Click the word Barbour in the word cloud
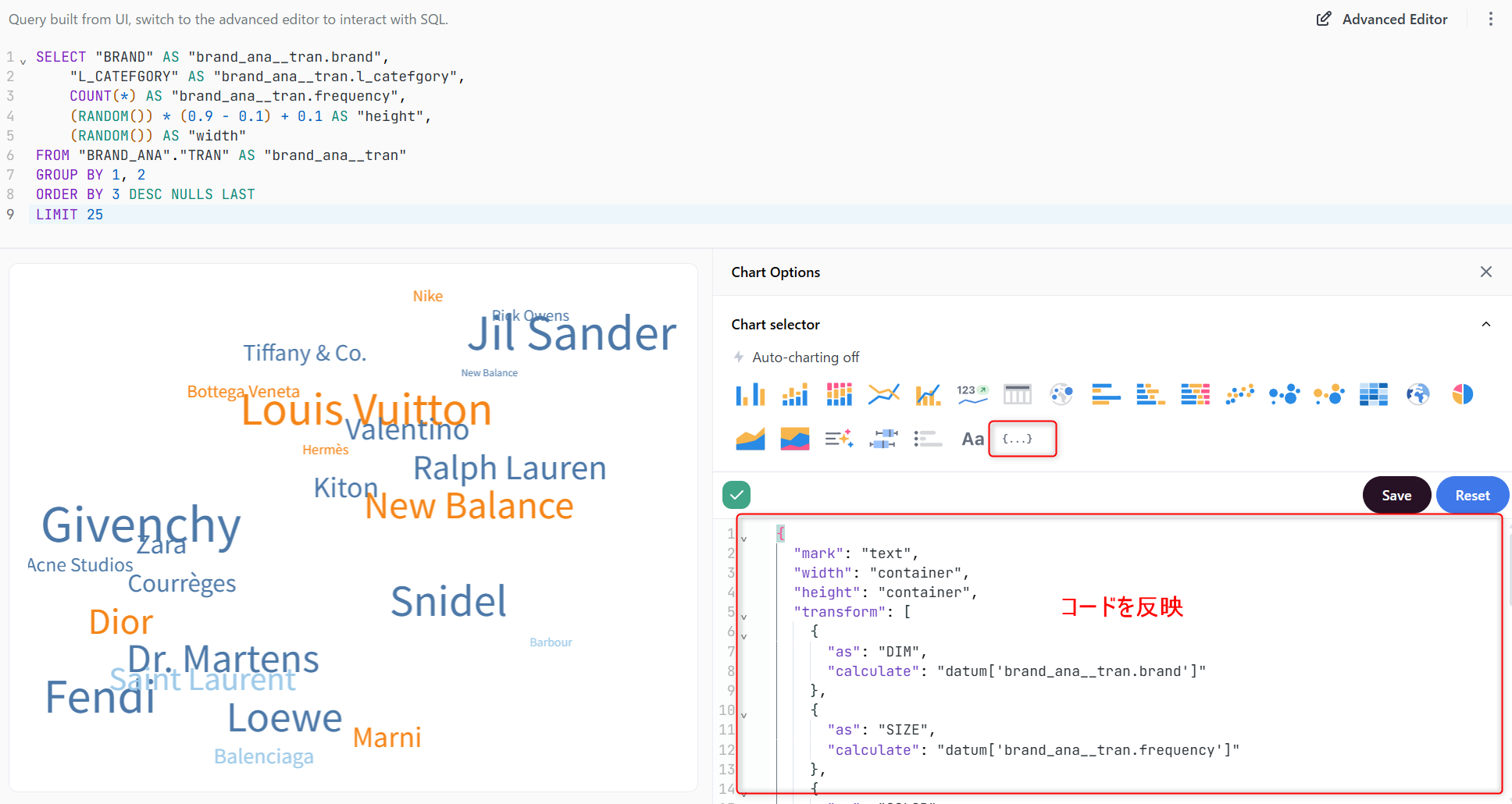Screen dimensions: 1512x804 coord(551,642)
